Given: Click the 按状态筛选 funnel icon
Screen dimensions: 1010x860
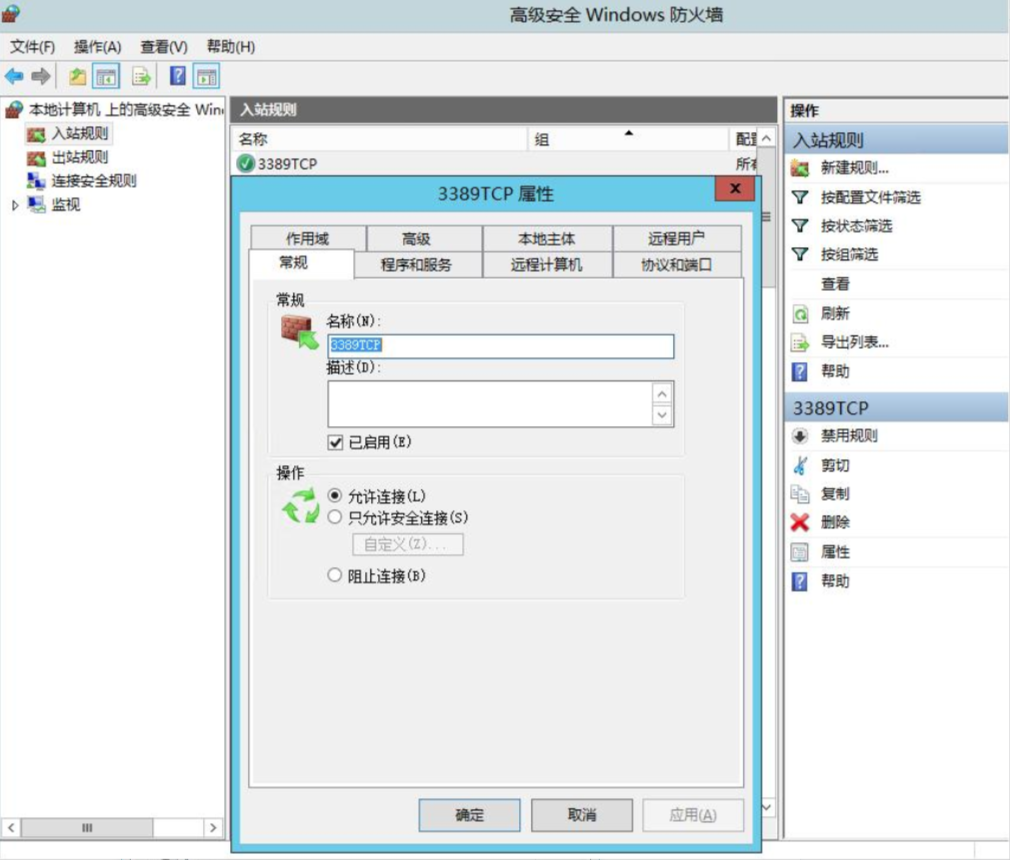Looking at the screenshot, I should [800, 225].
